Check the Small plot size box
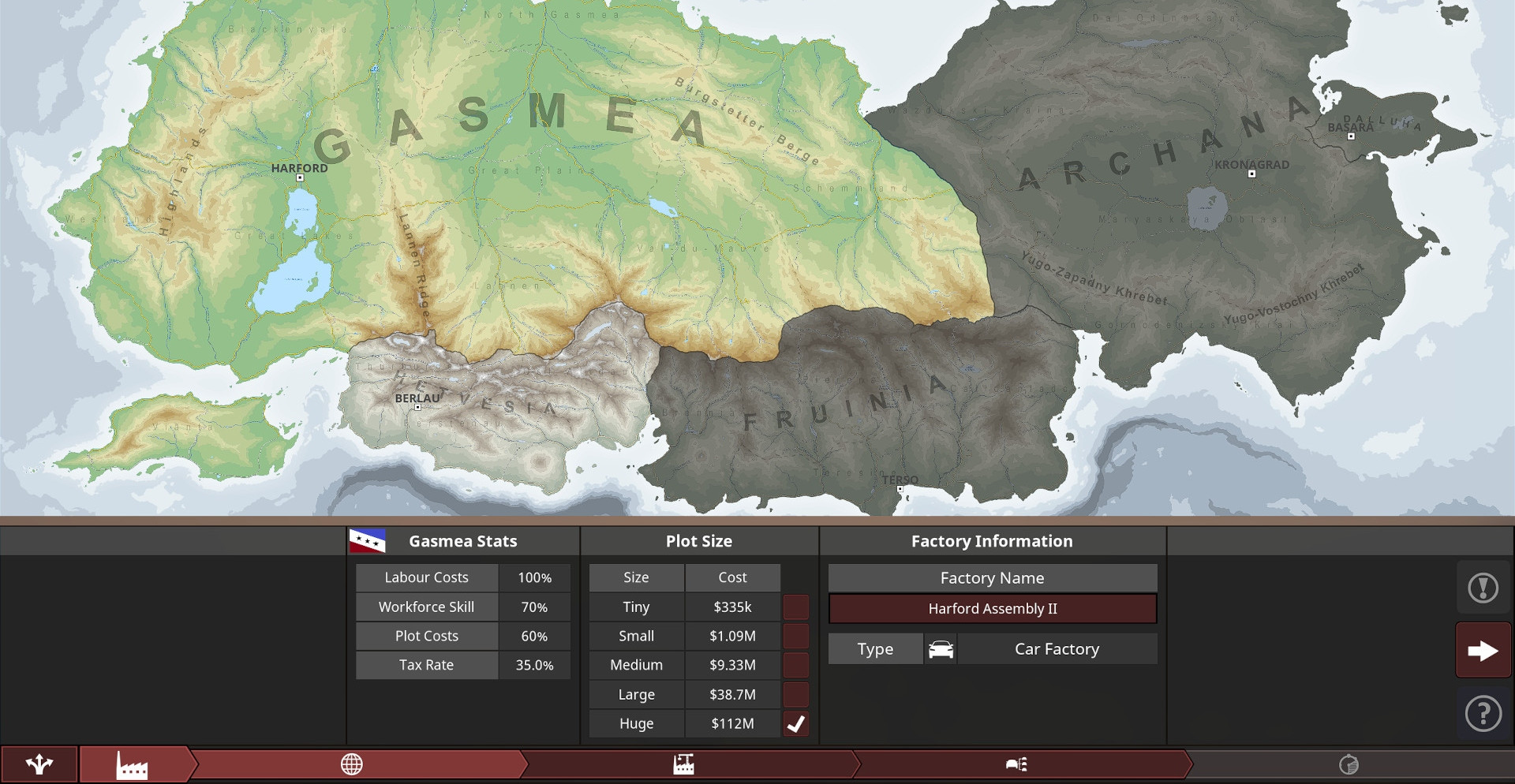Image resolution: width=1515 pixels, height=784 pixels. 795,637
